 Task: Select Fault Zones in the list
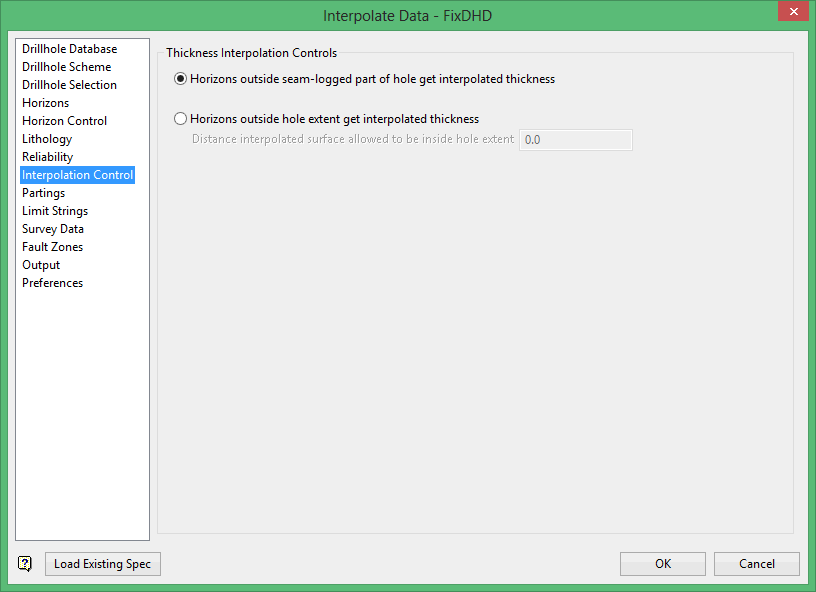click(x=53, y=247)
